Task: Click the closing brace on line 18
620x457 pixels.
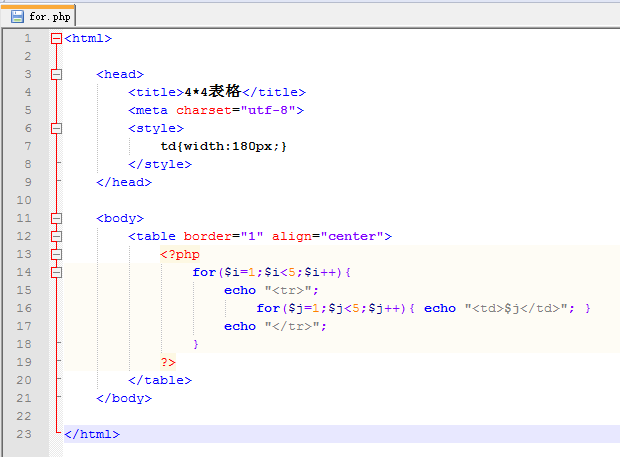Action: click(x=196, y=344)
